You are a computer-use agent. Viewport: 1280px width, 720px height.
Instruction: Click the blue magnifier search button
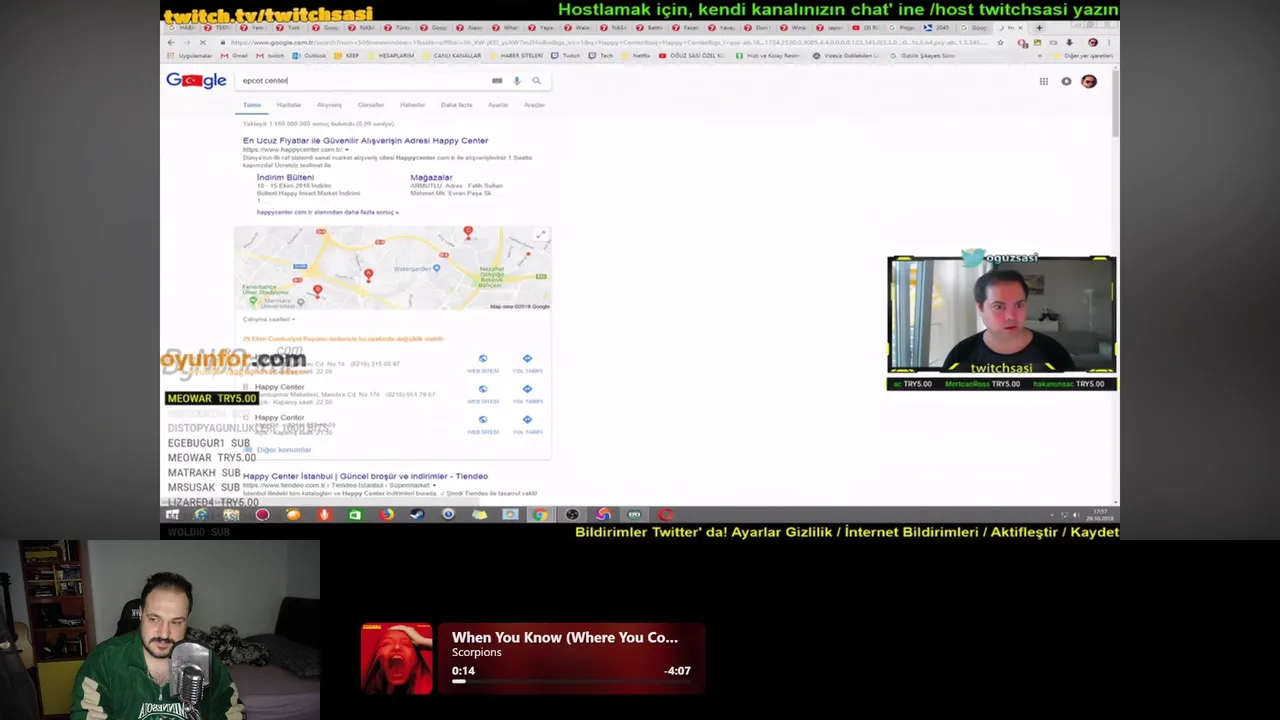point(537,80)
